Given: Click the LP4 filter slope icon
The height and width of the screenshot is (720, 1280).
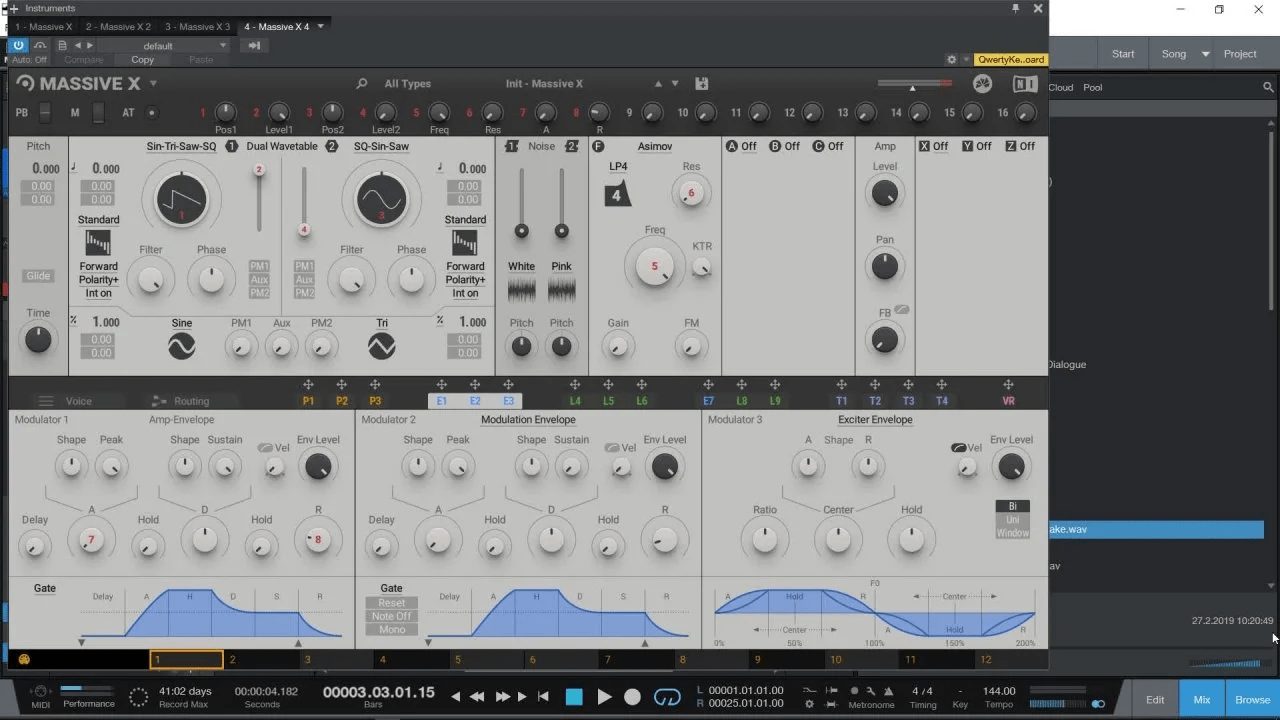Looking at the screenshot, I should click(x=617, y=194).
